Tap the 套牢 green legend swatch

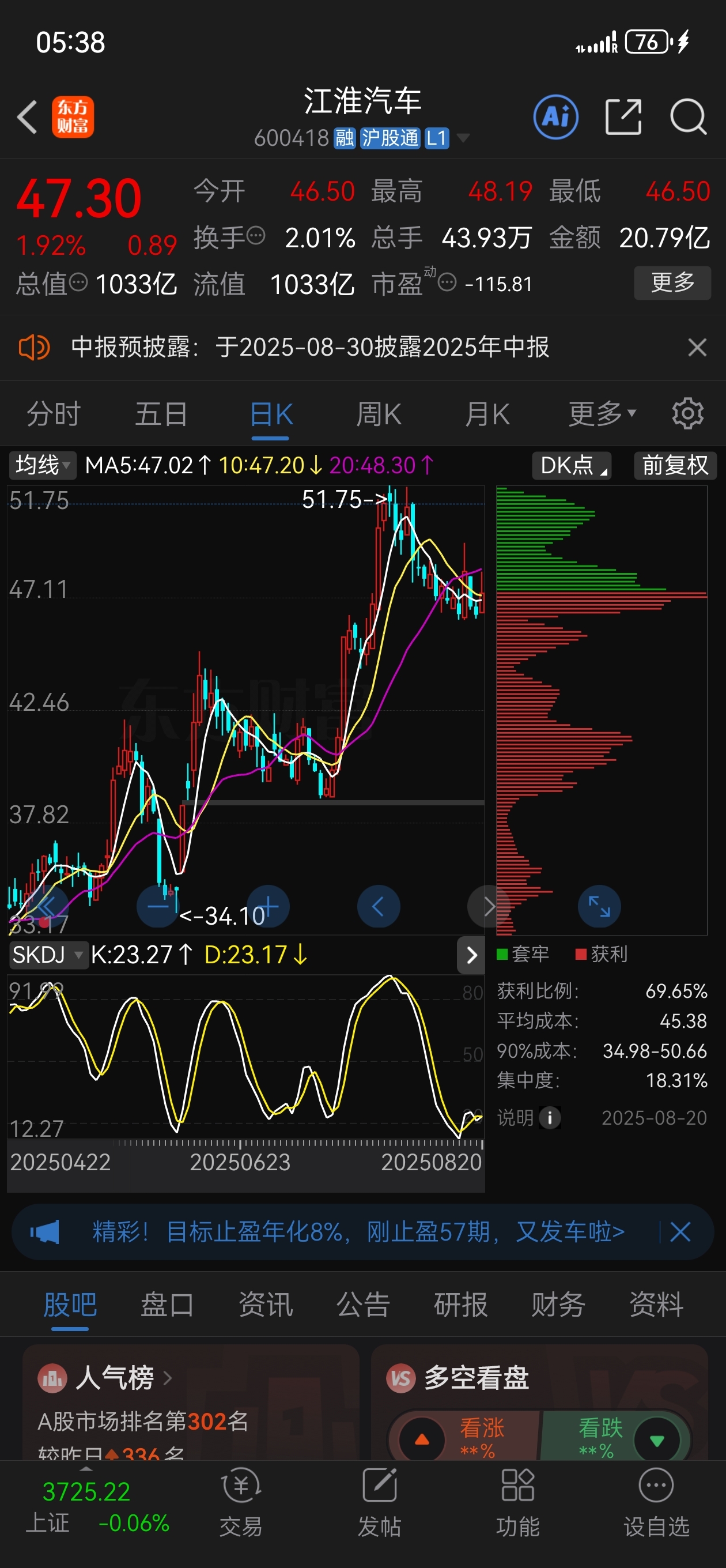point(502,954)
